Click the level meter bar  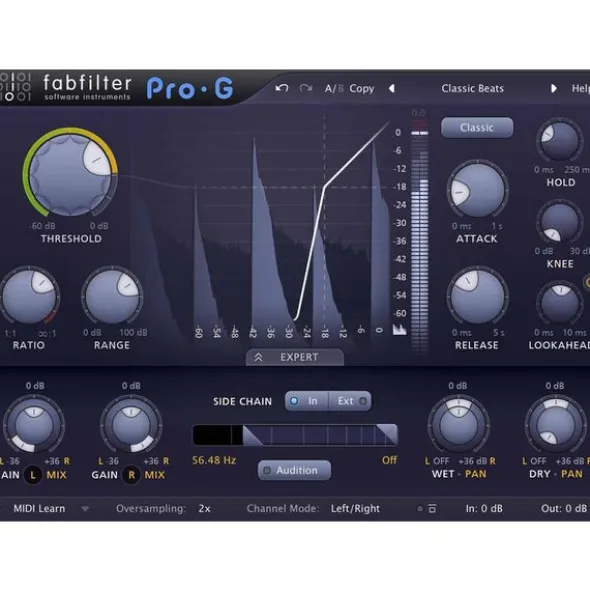point(419,239)
